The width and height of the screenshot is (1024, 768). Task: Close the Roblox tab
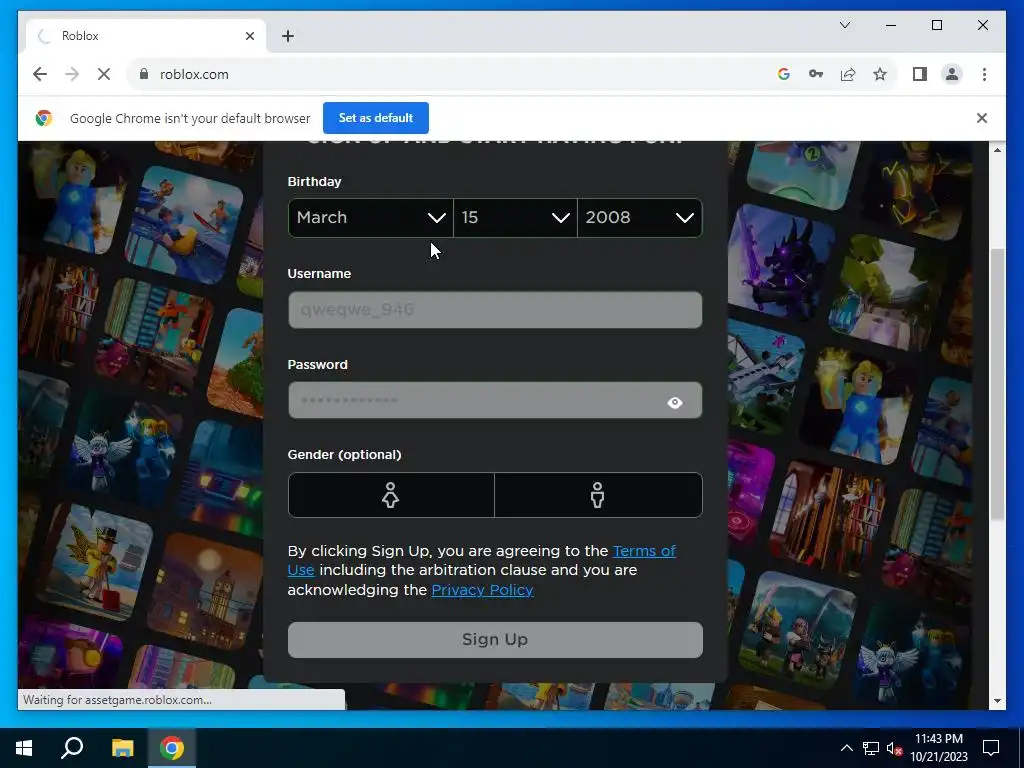pos(249,36)
